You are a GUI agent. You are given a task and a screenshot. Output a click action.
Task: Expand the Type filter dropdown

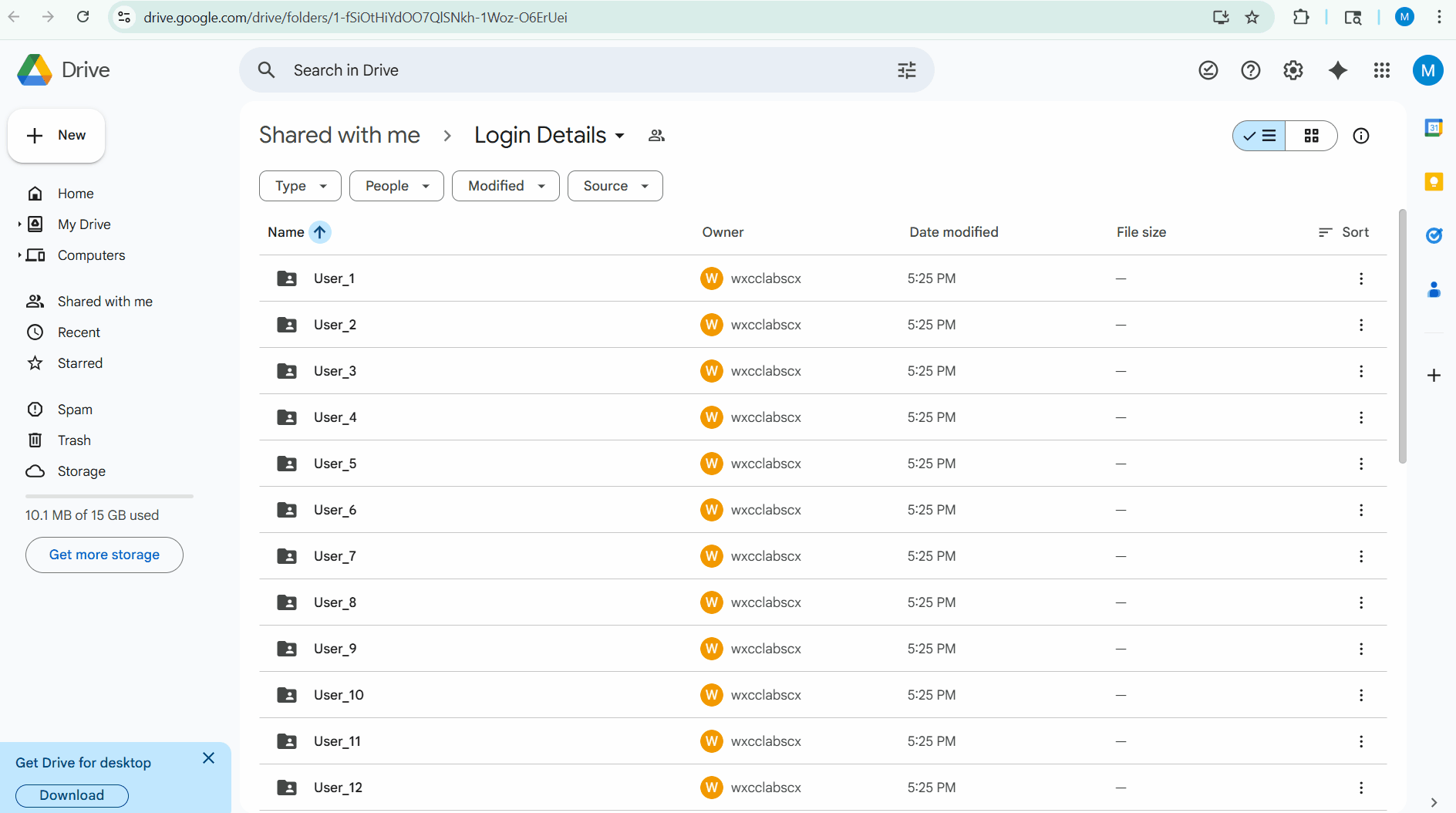[x=300, y=186]
